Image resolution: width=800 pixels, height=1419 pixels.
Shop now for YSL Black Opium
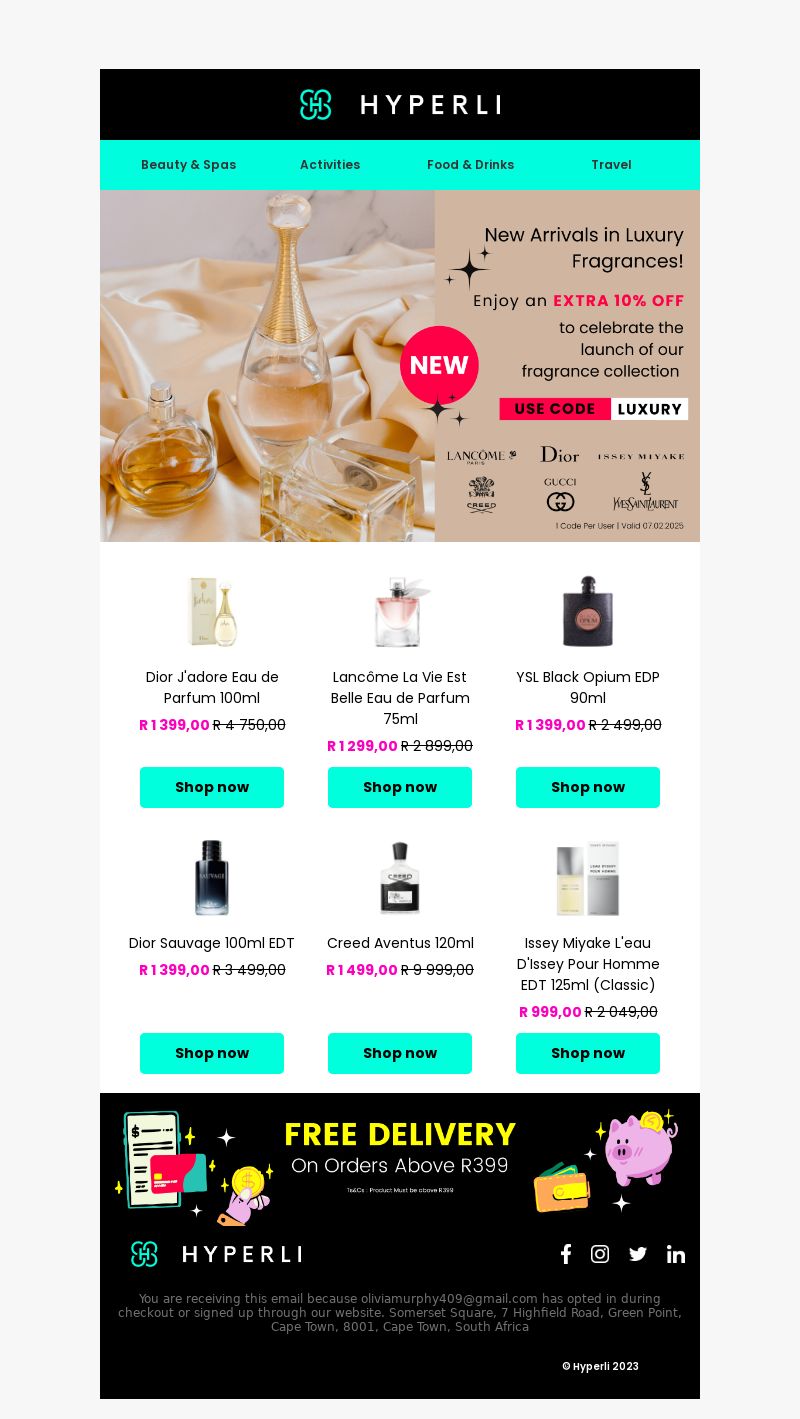pos(588,787)
